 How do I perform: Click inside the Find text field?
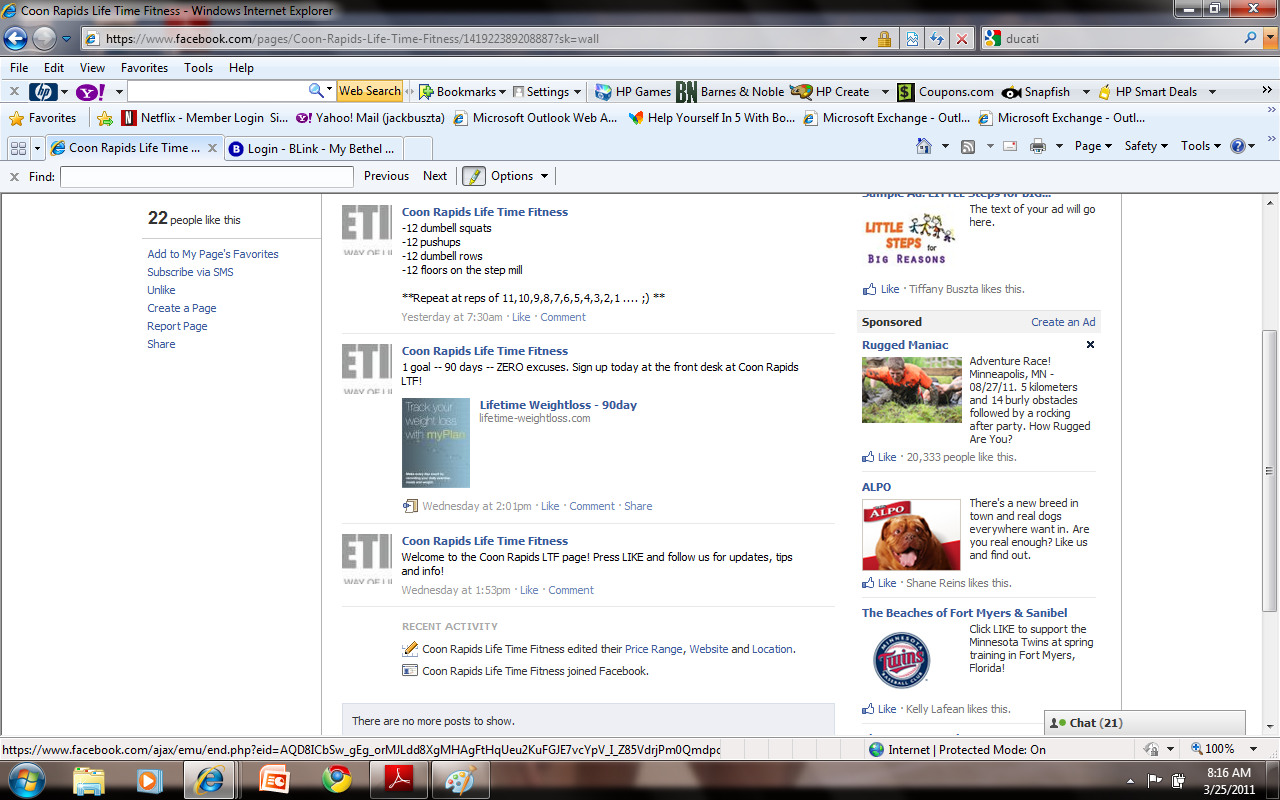[207, 176]
